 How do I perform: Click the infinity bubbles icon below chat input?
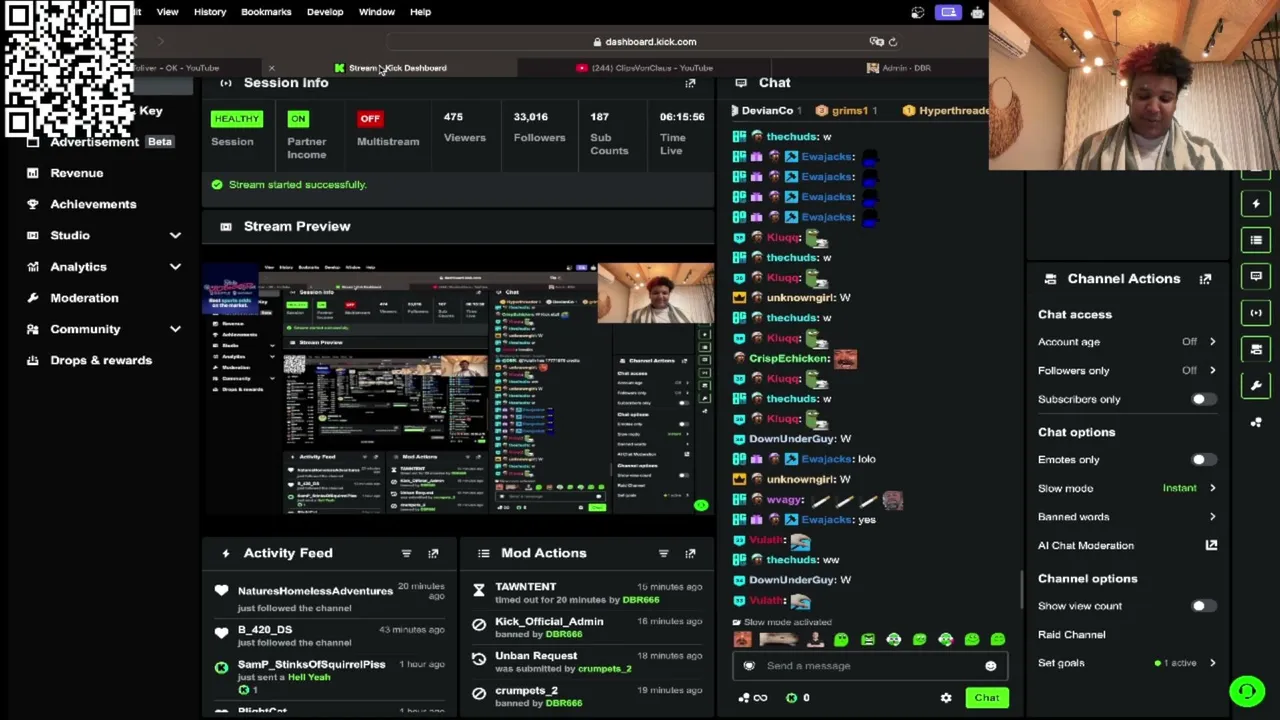[752, 698]
